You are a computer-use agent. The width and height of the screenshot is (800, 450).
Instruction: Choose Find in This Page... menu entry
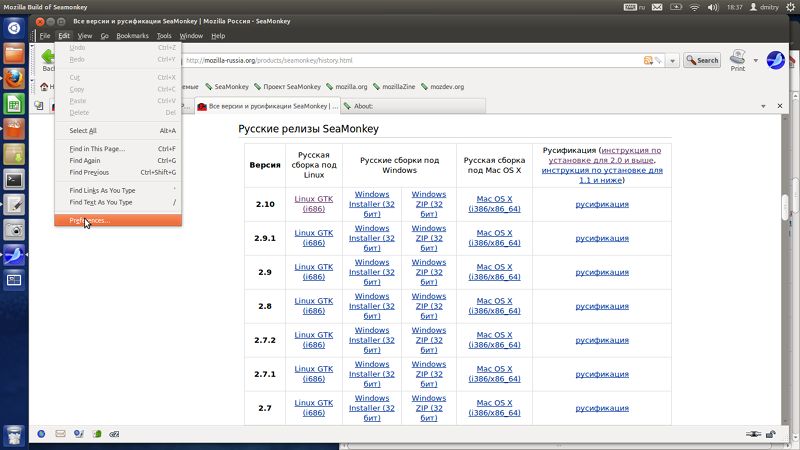(x=118, y=149)
